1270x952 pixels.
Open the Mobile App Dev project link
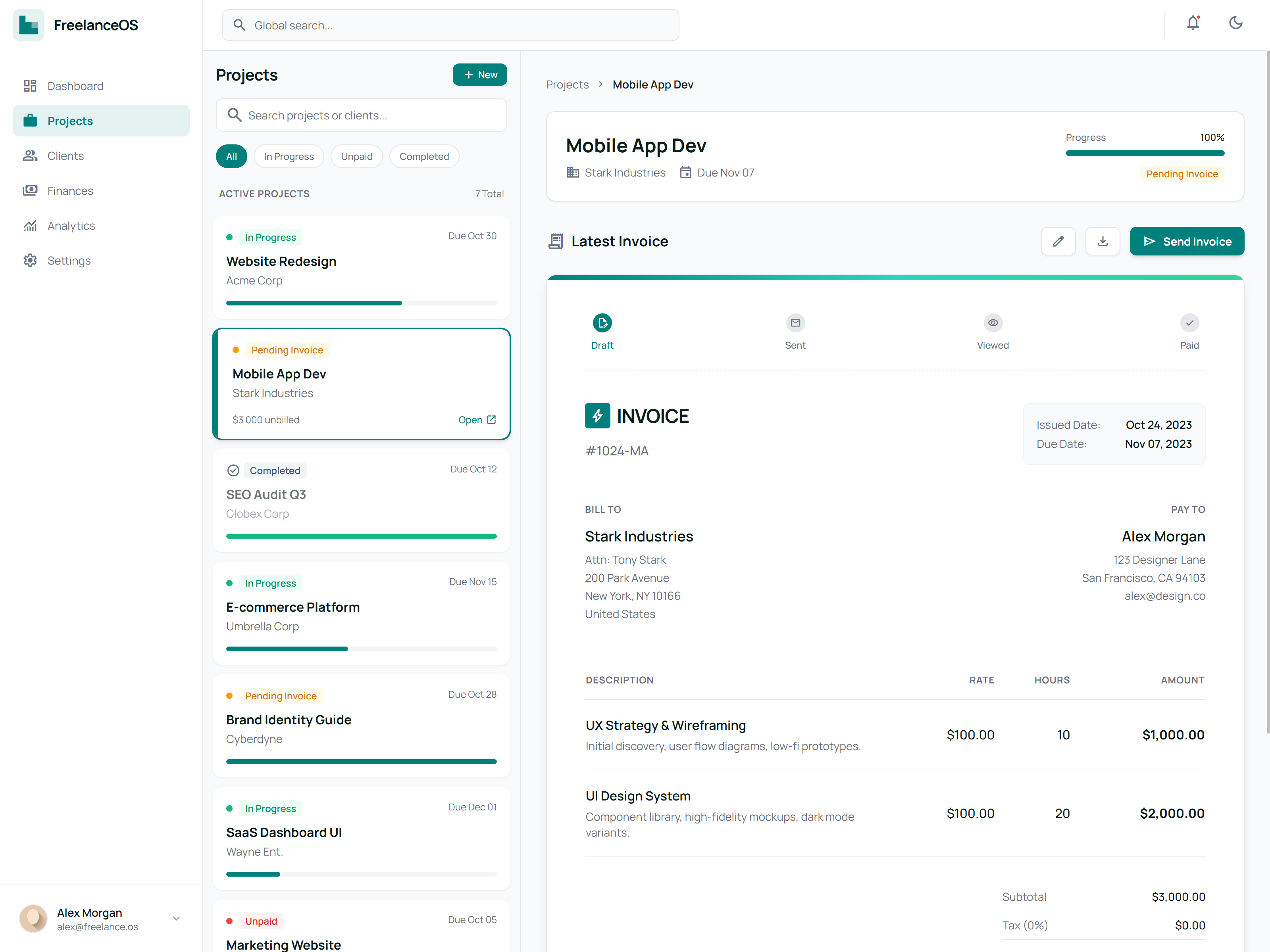477,420
